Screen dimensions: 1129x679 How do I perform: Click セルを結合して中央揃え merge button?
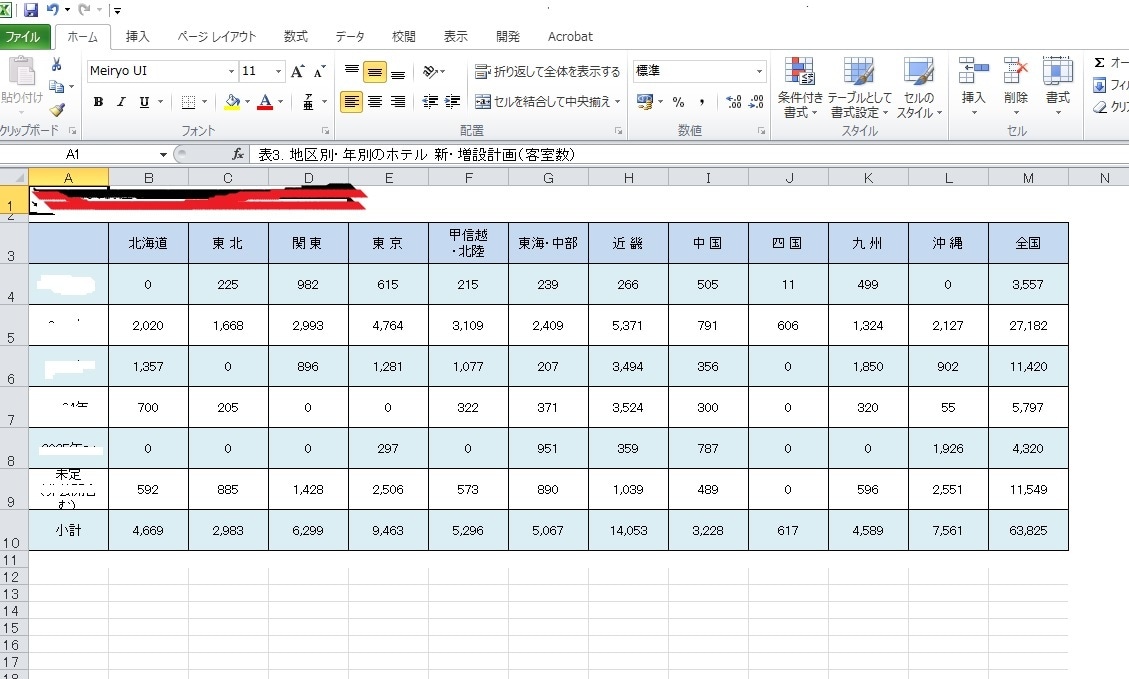click(x=541, y=102)
